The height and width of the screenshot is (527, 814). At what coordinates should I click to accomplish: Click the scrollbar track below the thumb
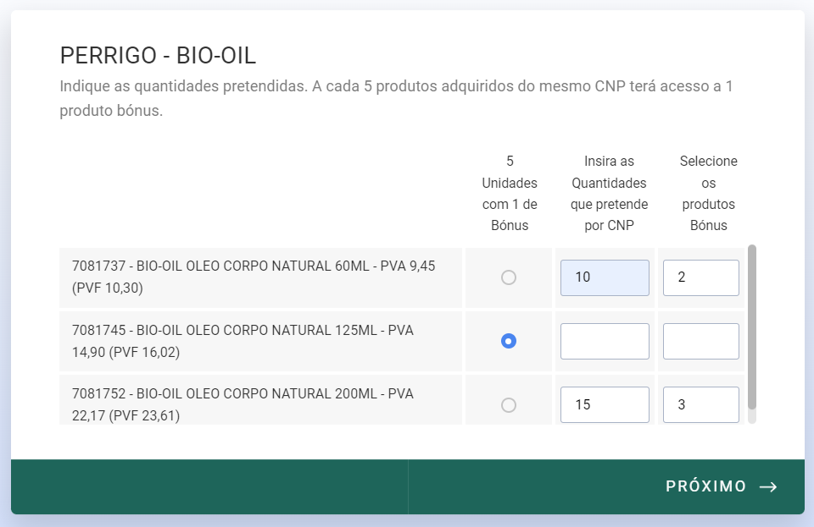coord(752,416)
